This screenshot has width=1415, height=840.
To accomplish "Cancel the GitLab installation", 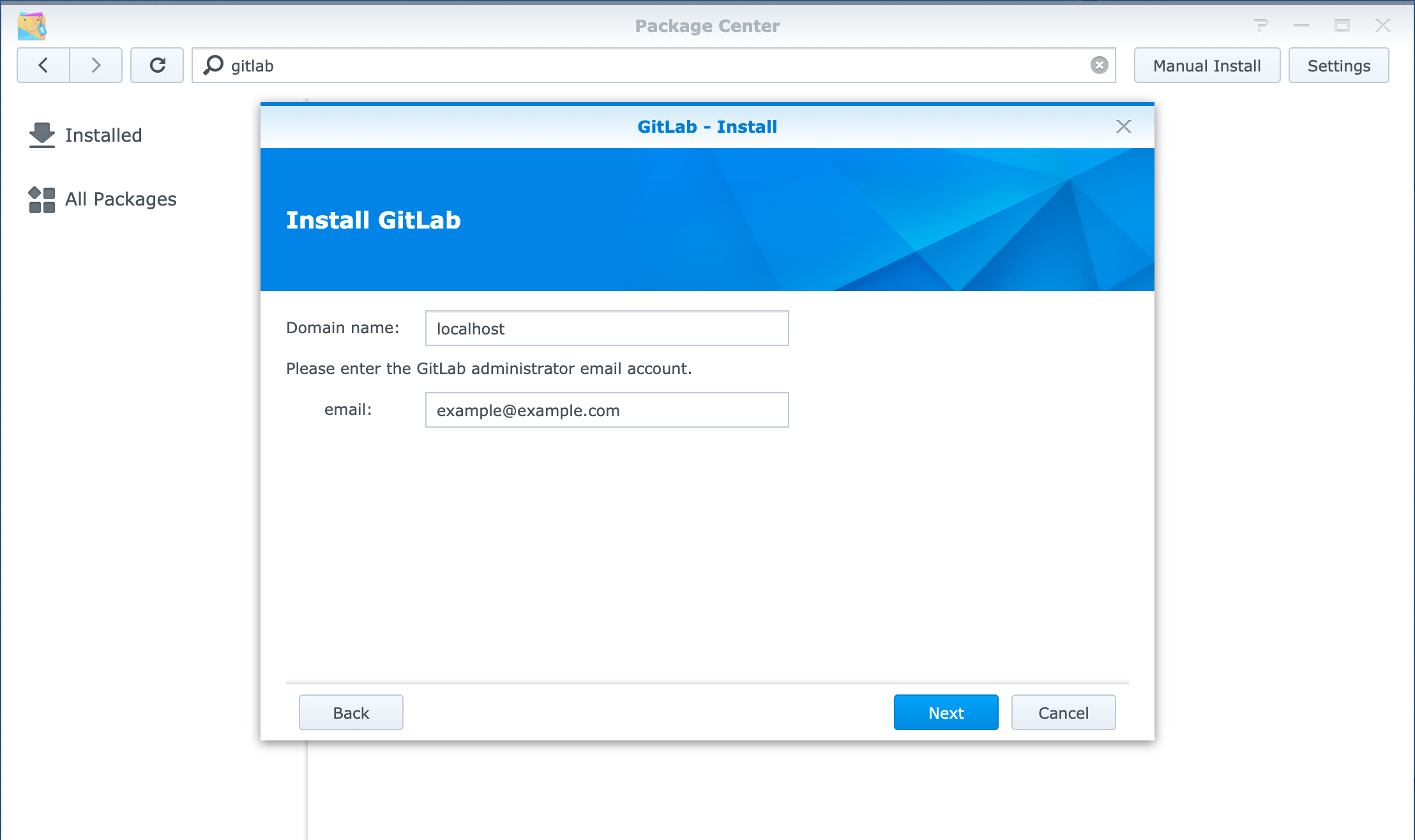I will [x=1063, y=712].
